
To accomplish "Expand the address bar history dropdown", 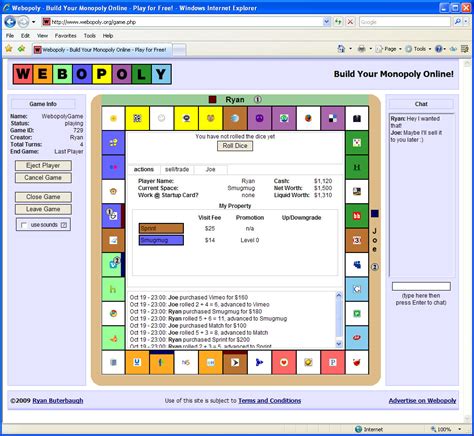I will click(x=327, y=22).
